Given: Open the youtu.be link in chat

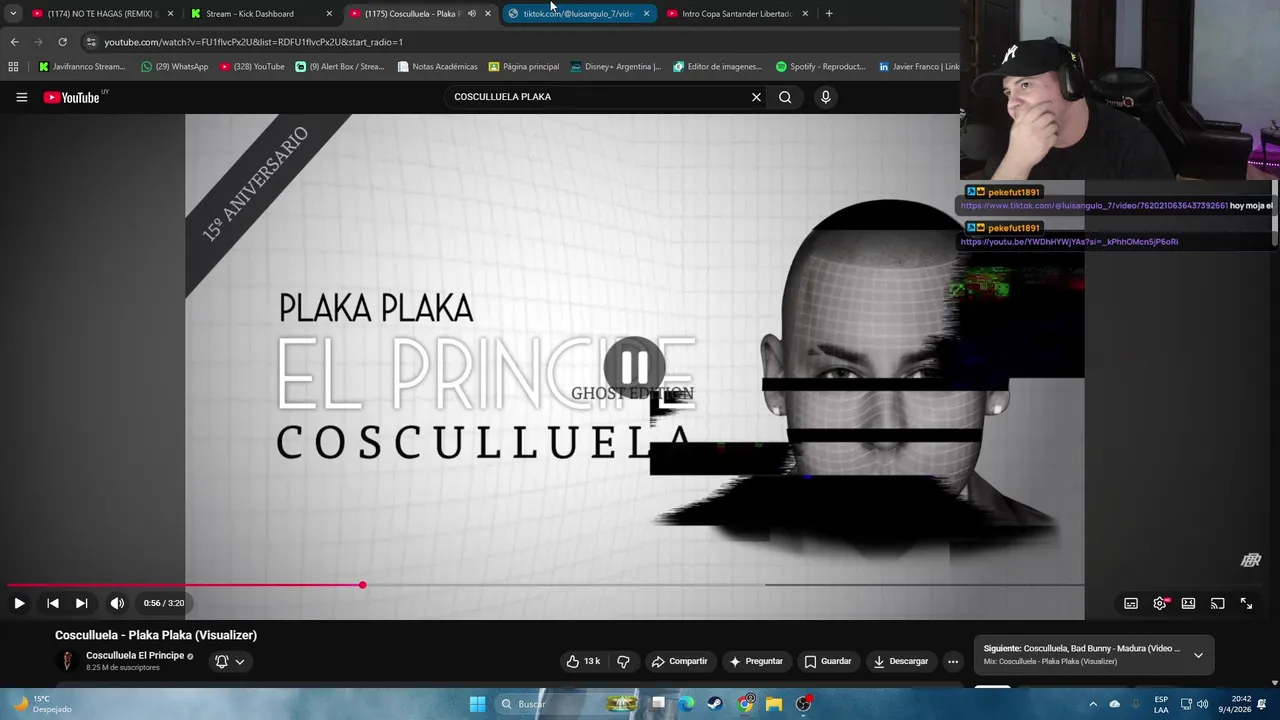Looking at the screenshot, I should tap(1069, 242).
